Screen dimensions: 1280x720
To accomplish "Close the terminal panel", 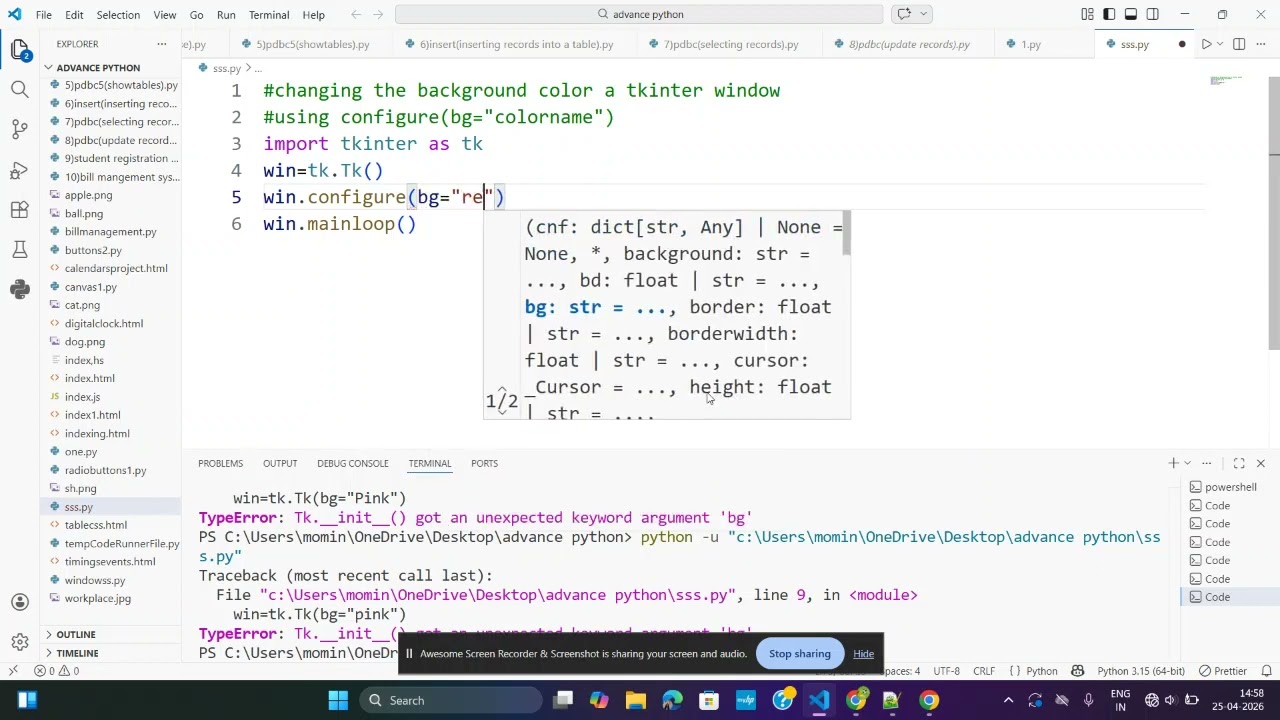I will pos(1260,463).
